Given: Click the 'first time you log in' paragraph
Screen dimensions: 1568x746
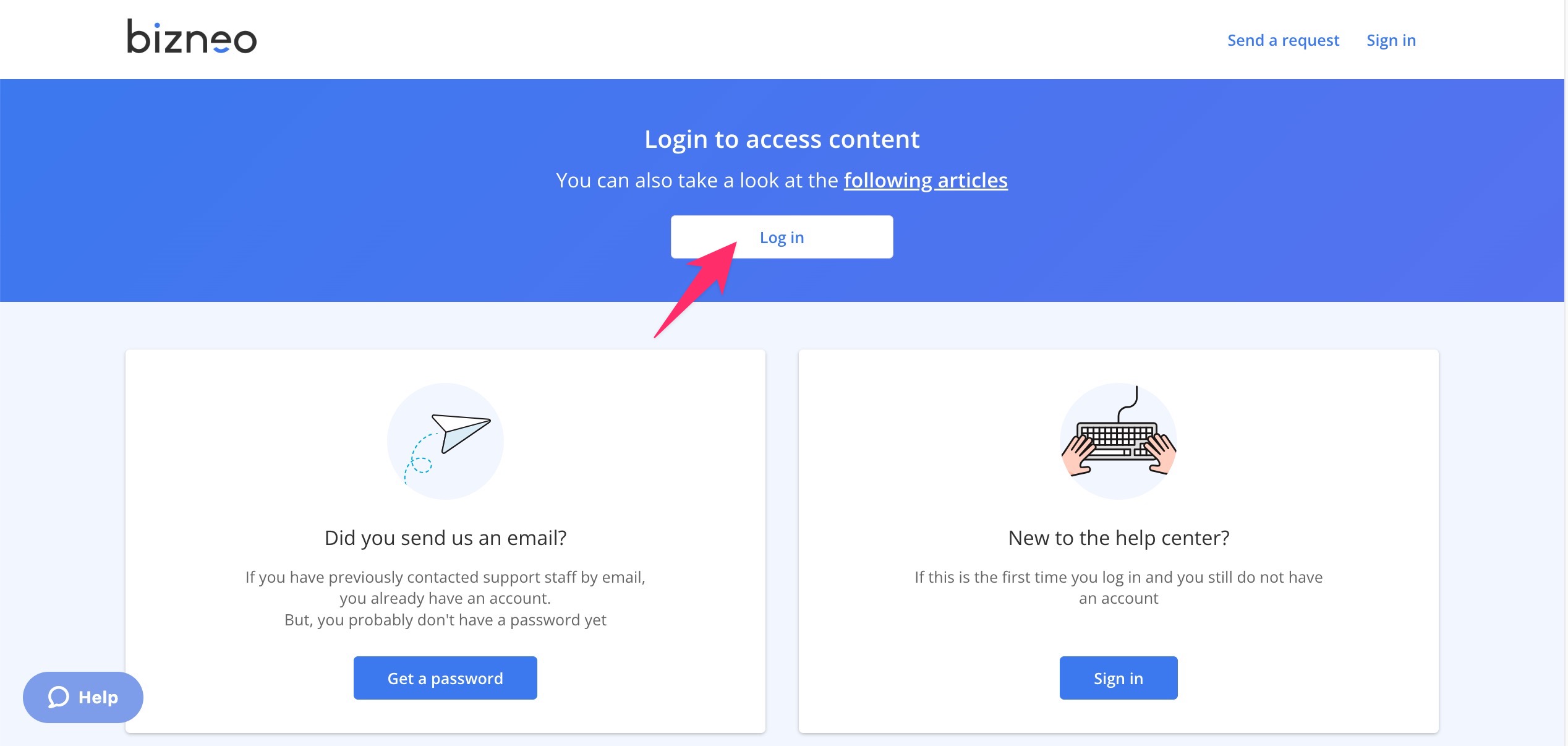Looking at the screenshot, I should [x=1118, y=588].
